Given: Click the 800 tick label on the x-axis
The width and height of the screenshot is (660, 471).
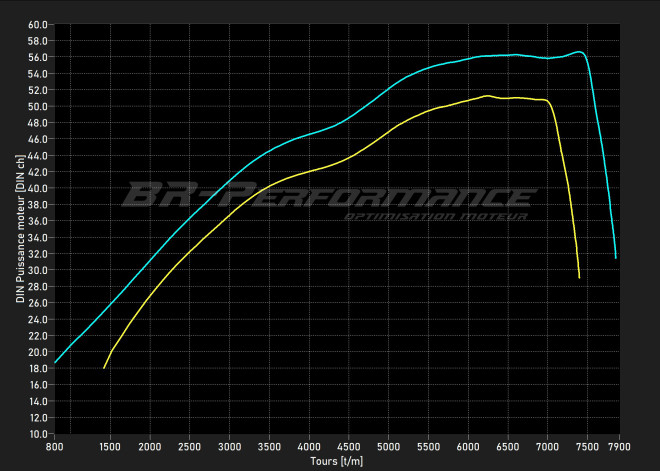Looking at the screenshot, I should 55,446.
